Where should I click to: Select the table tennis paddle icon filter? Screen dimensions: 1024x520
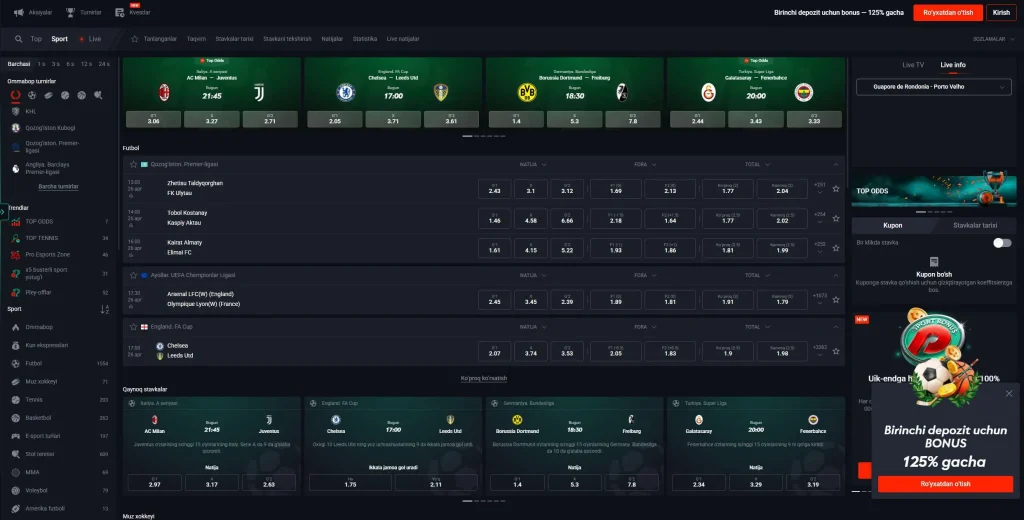[98, 95]
